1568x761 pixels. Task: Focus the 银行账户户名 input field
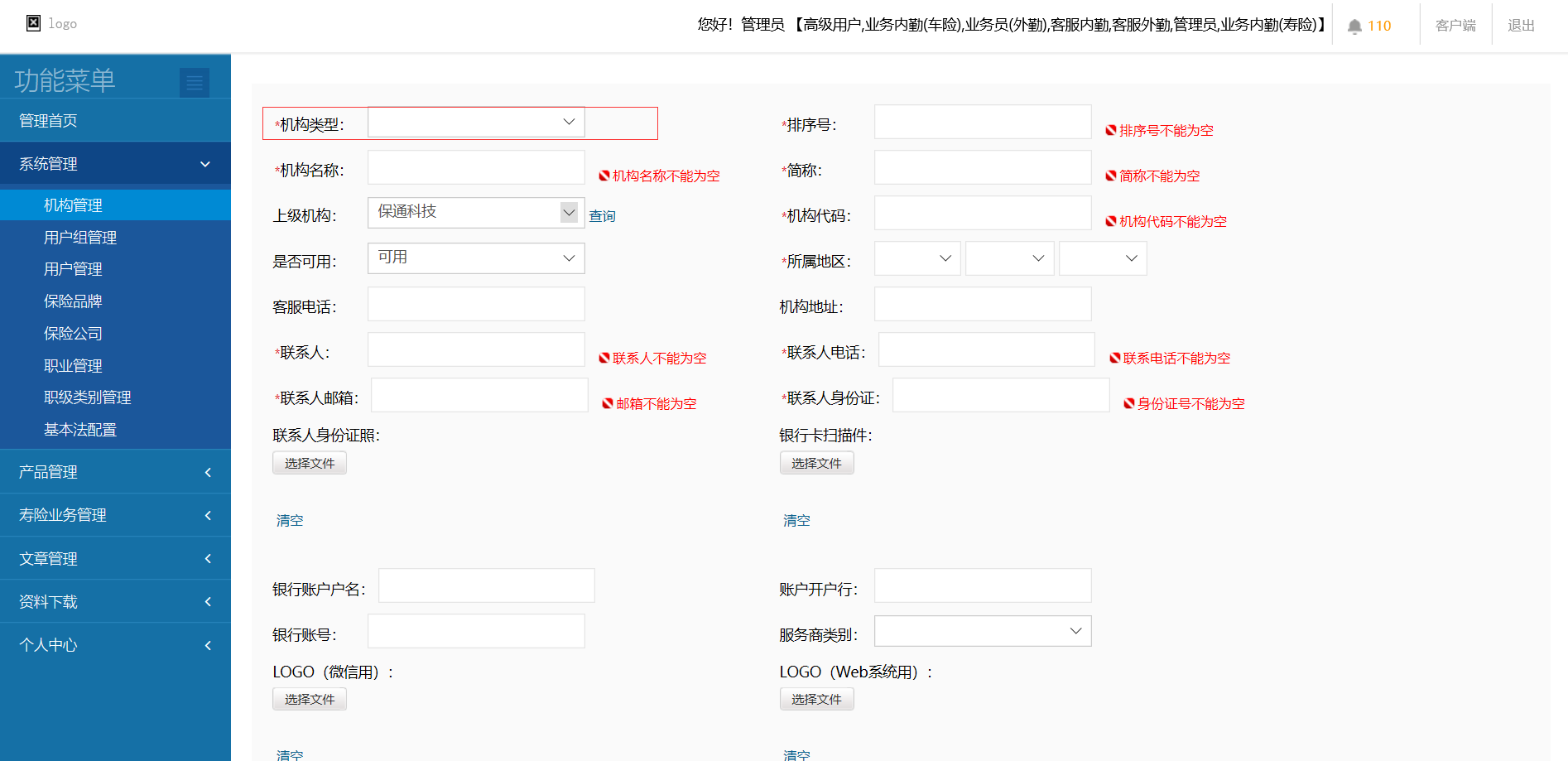pos(487,585)
